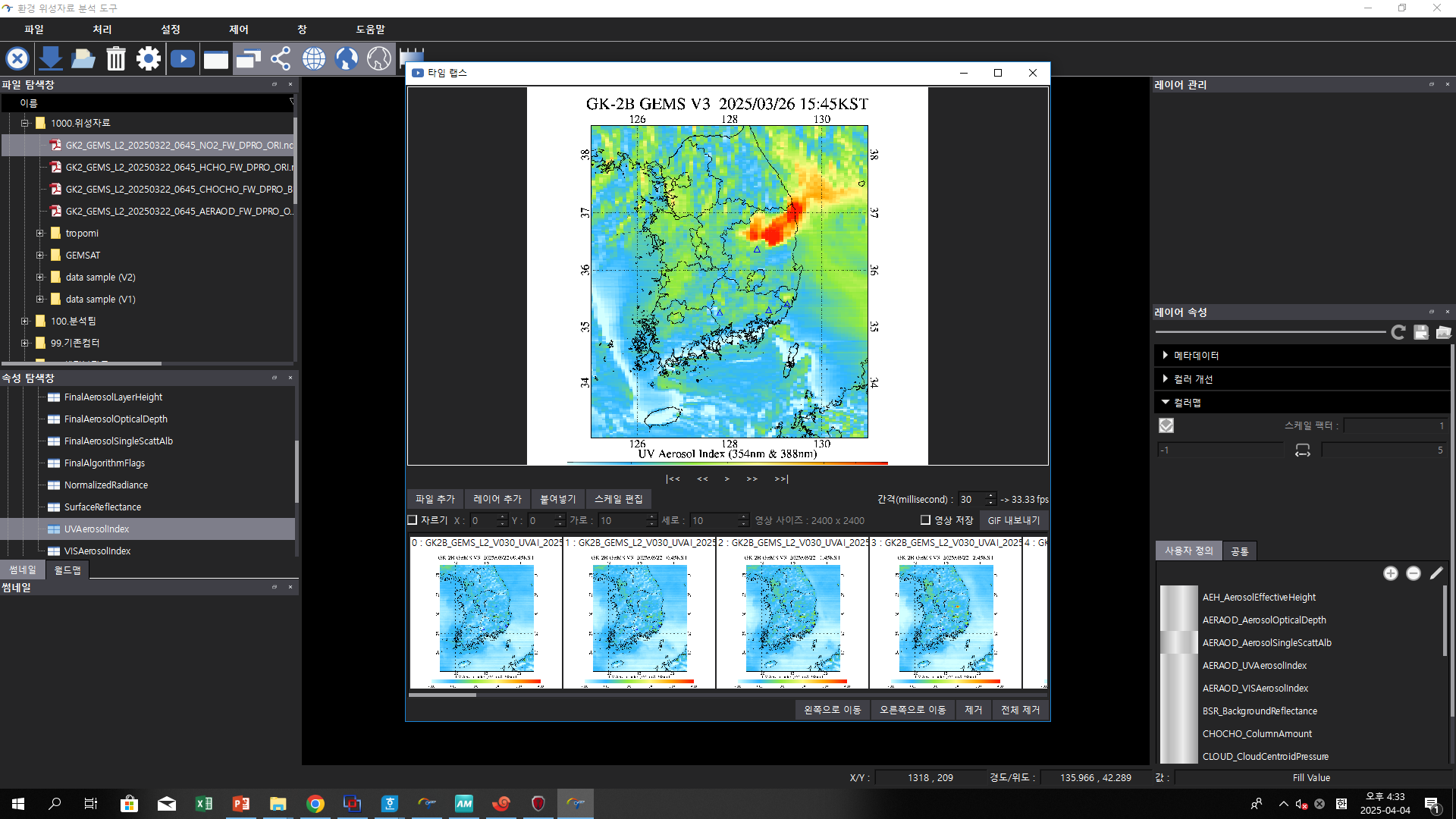Click the trash can delete icon
The width and height of the screenshot is (1456, 819).
[x=115, y=58]
